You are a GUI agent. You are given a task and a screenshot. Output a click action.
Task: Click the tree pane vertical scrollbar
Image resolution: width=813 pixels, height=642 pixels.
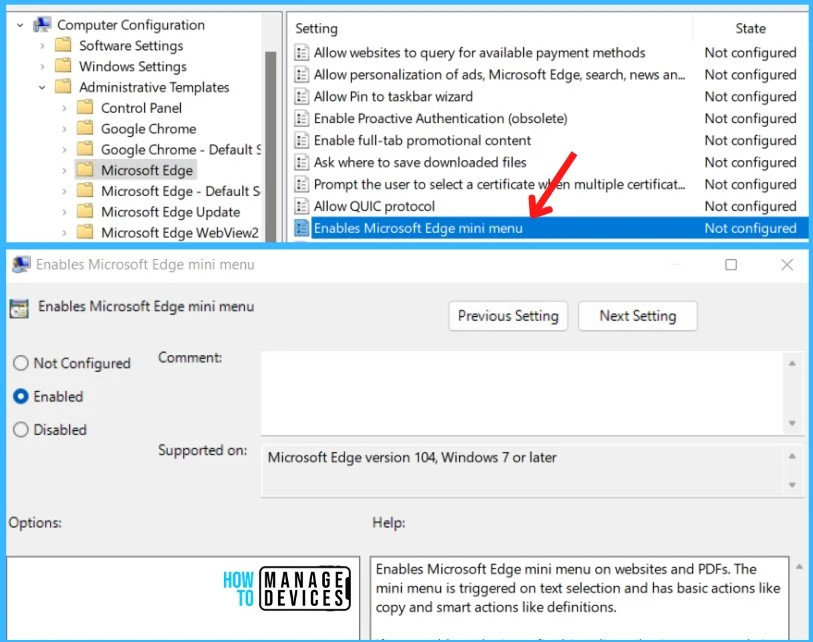(x=270, y=146)
